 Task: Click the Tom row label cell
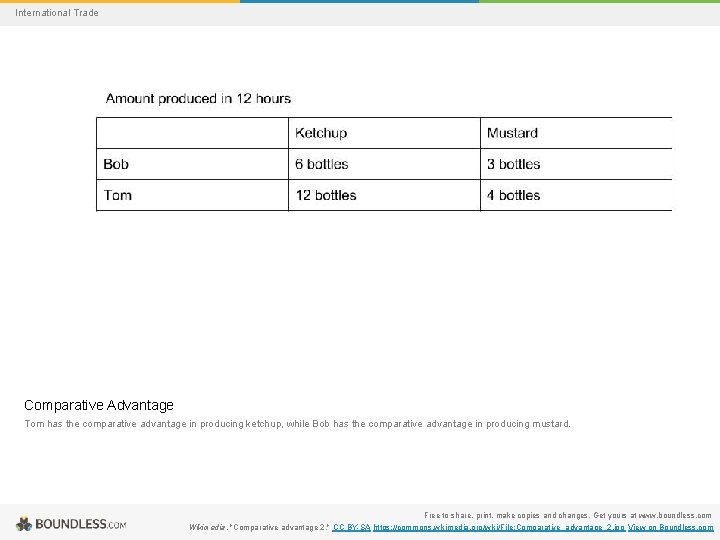tap(192, 195)
